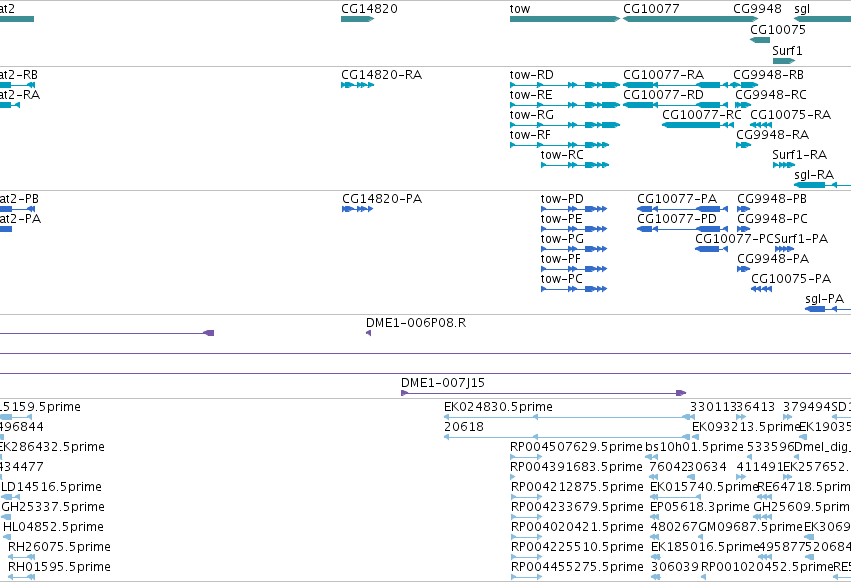Click the DME1-007J15 purple clone span
This screenshot has height=582, width=851.
coord(543,393)
